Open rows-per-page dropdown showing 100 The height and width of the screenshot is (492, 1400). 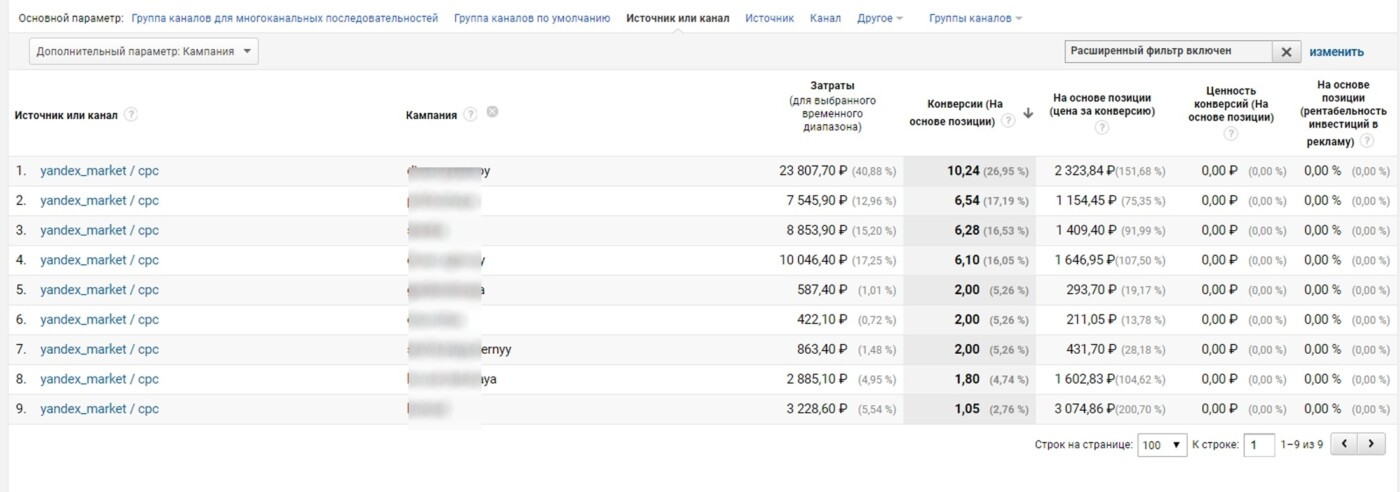coord(1162,445)
